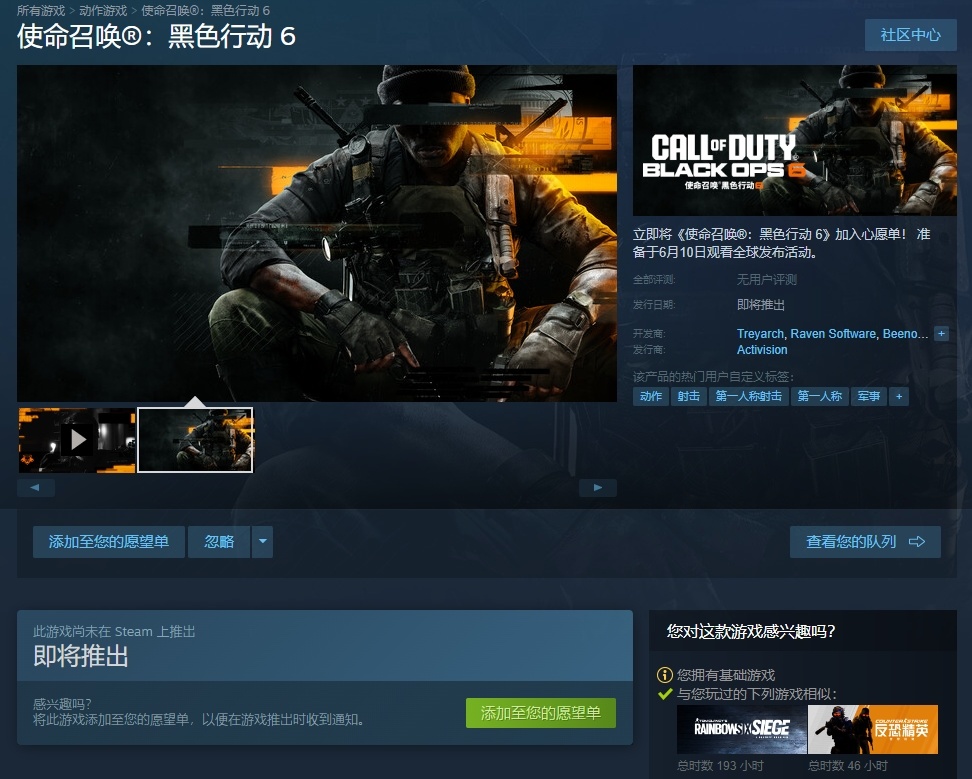Screen dimensions: 972x779
Task: Open the Activision publisher link
Action: tap(762, 350)
